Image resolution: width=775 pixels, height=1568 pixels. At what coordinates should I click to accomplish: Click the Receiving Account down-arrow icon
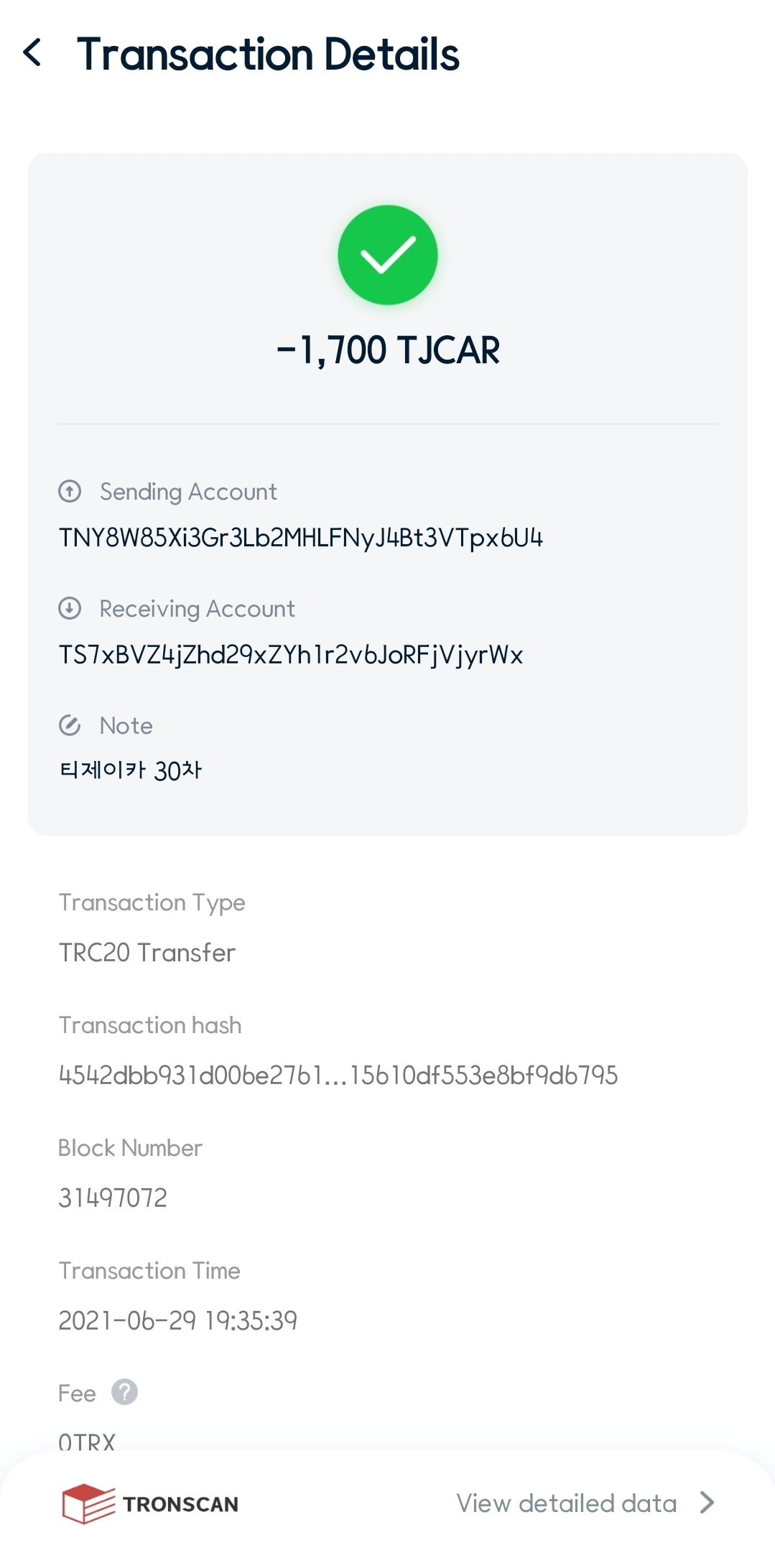click(70, 609)
